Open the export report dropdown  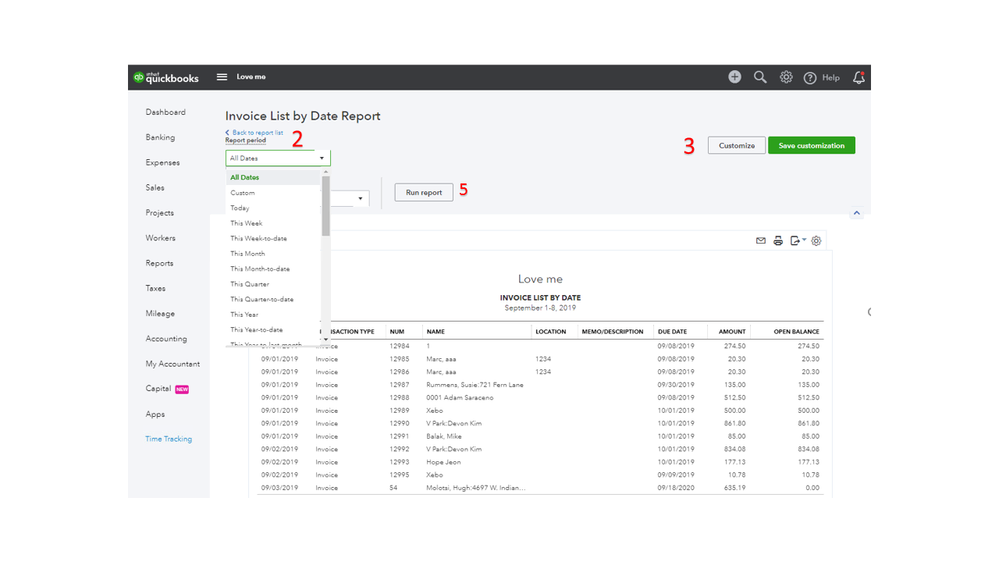pyautogui.click(x=797, y=241)
